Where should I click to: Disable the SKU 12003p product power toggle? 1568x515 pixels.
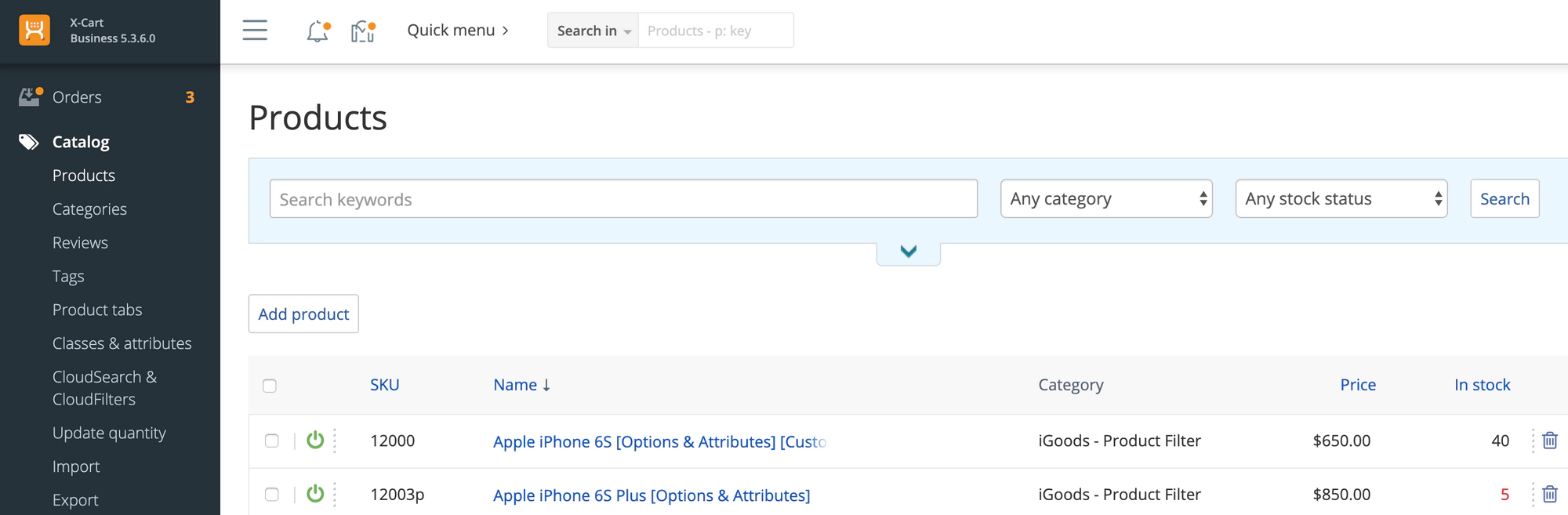point(315,494)
